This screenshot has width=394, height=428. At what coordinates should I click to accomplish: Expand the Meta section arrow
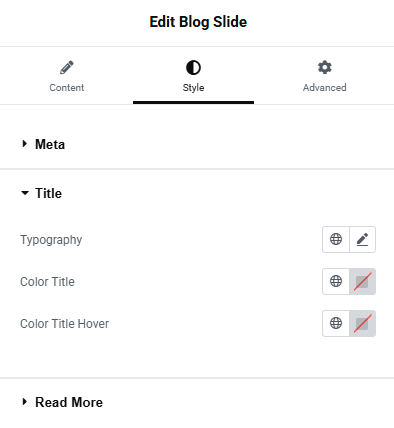coord(24,144)
